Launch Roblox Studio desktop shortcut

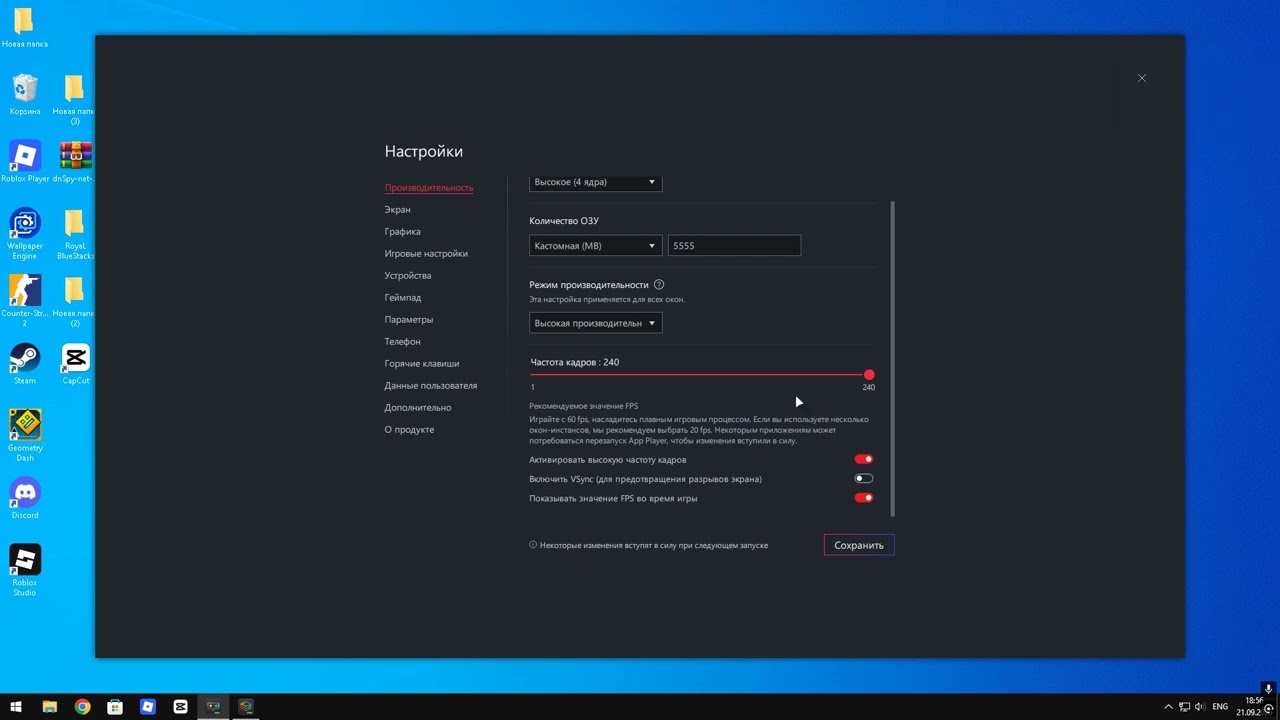[25, 570]
